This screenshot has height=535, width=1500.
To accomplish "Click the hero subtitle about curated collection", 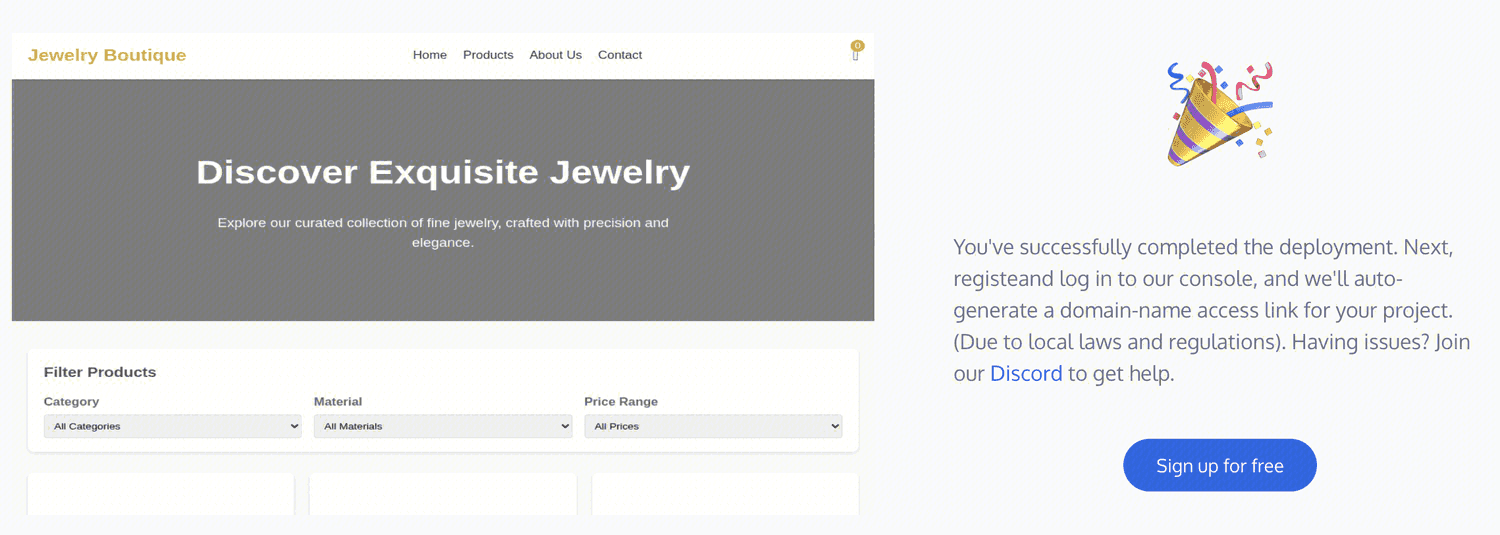I will pyautogui.click(x=443, y=232).
